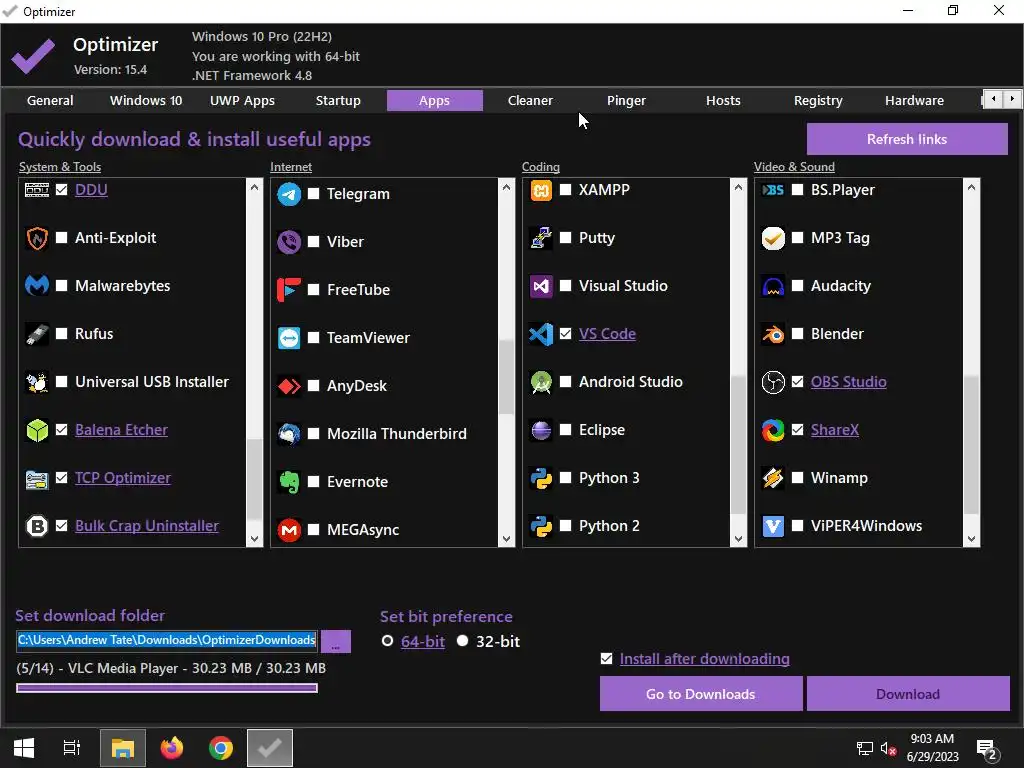
Task: Click the ShareX colorful icon
Action: coord(773,430)
